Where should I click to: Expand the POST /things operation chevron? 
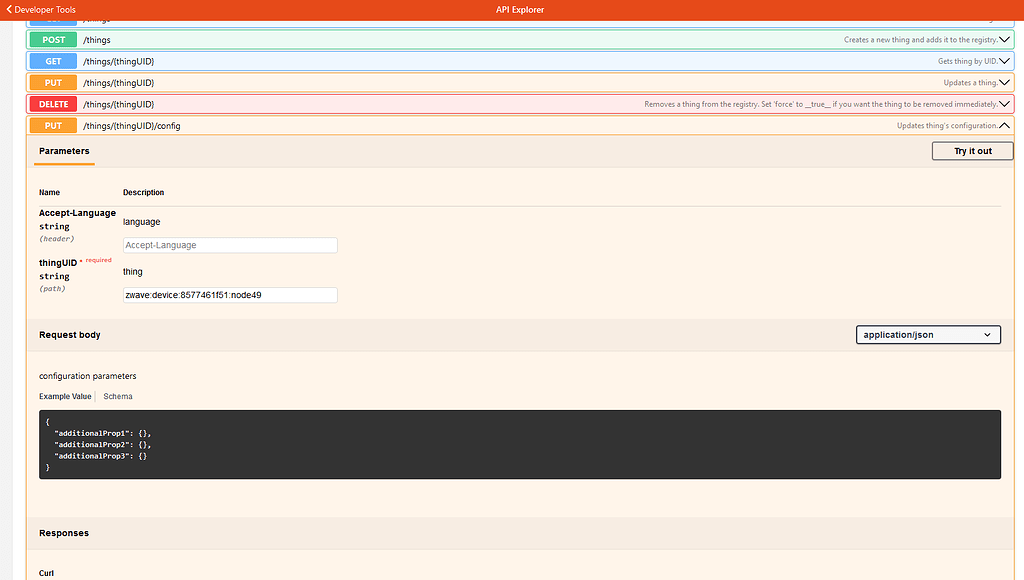(x=1003, y=39)
